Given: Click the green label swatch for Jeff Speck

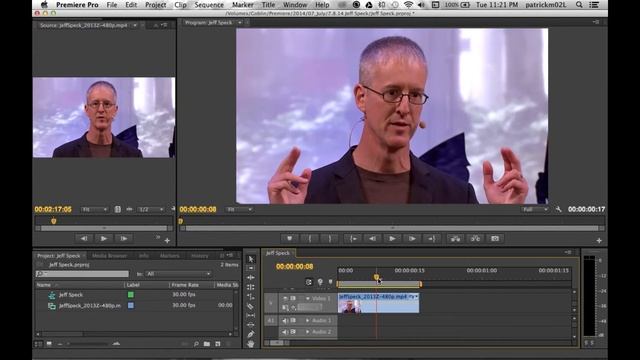Looking at the screenshot, I should (x=131, y=294).
